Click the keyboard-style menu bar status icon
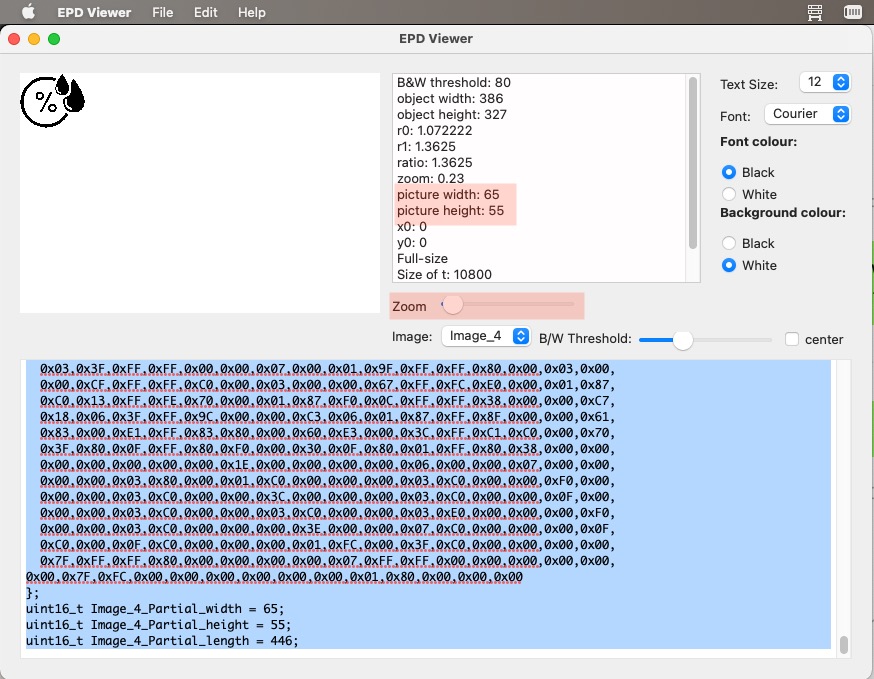This screenshot has height=679, width=874. click(852, 12)
